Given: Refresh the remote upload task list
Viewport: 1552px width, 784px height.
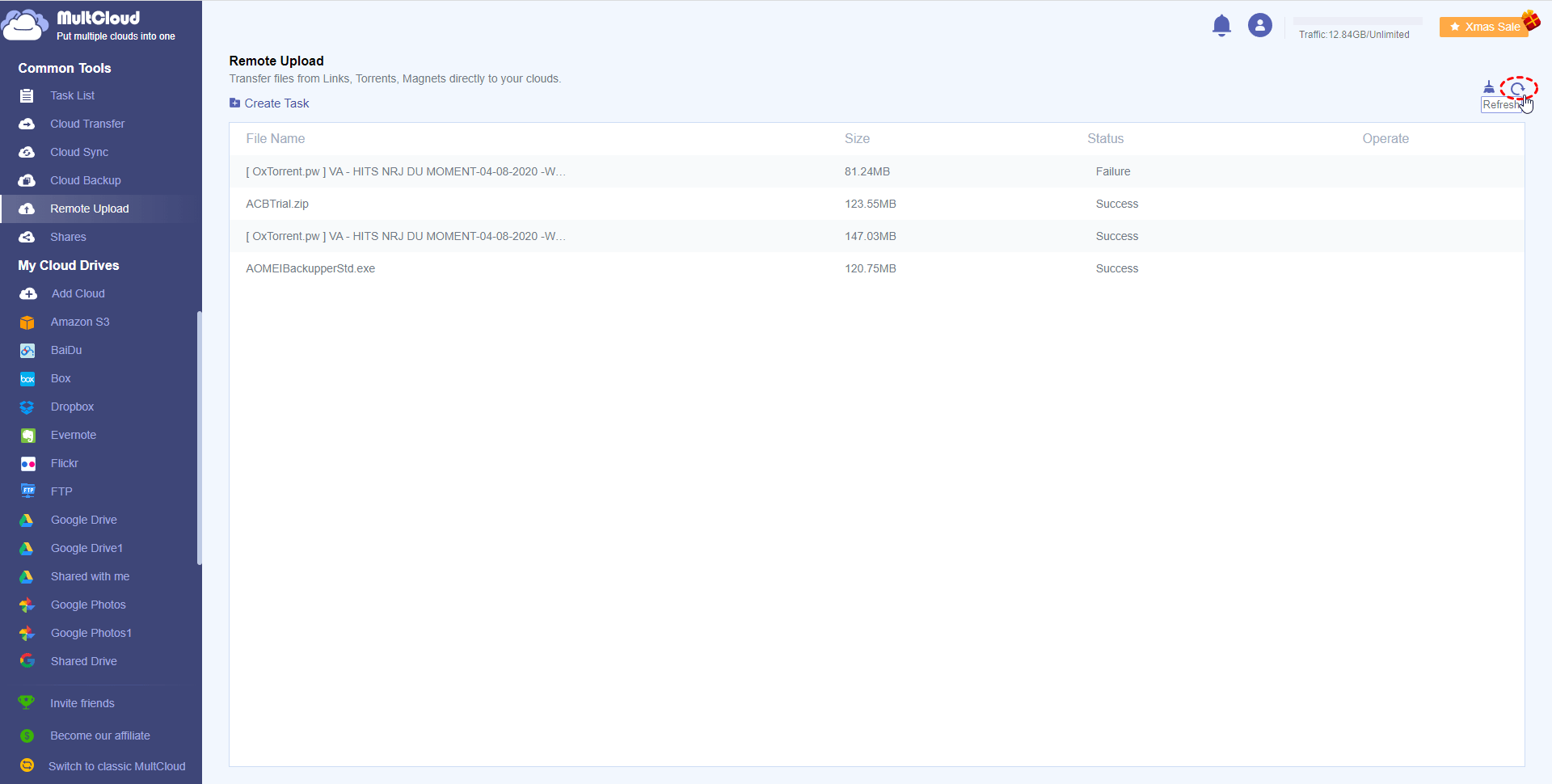Looking at the screenshot, I should pos(1517,88).
